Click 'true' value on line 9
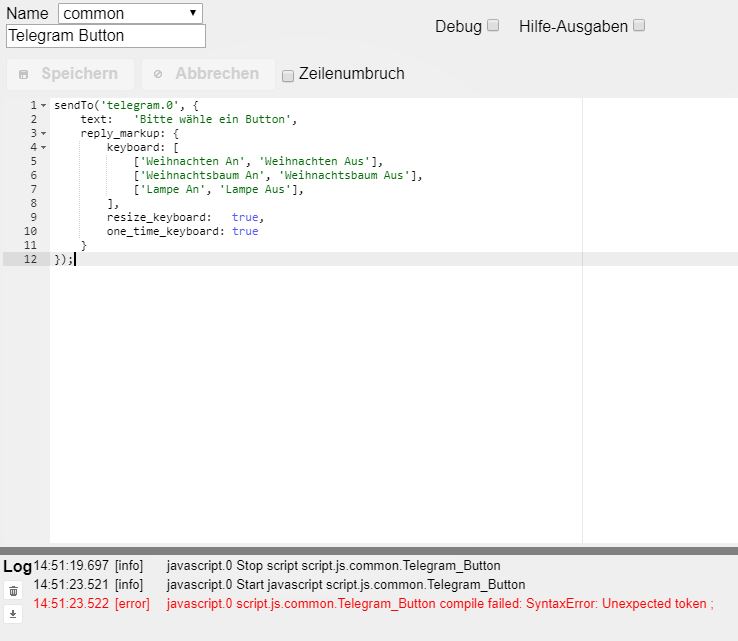Image resolution: width=738 pixels, height=641 pixels. 245,217
